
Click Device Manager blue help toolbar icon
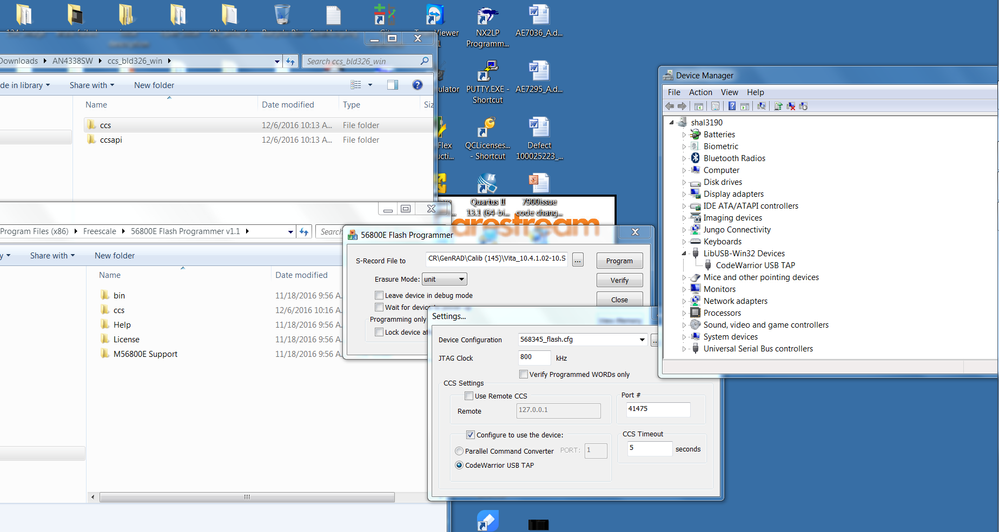(x=732, y=106)
